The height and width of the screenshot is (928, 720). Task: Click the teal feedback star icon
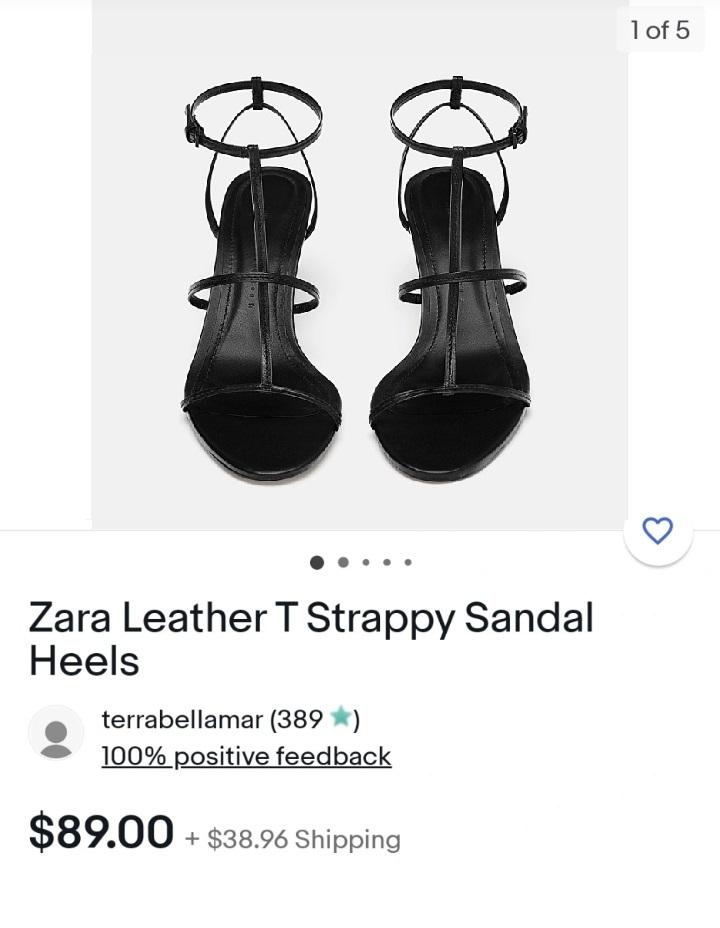[340, 717]
